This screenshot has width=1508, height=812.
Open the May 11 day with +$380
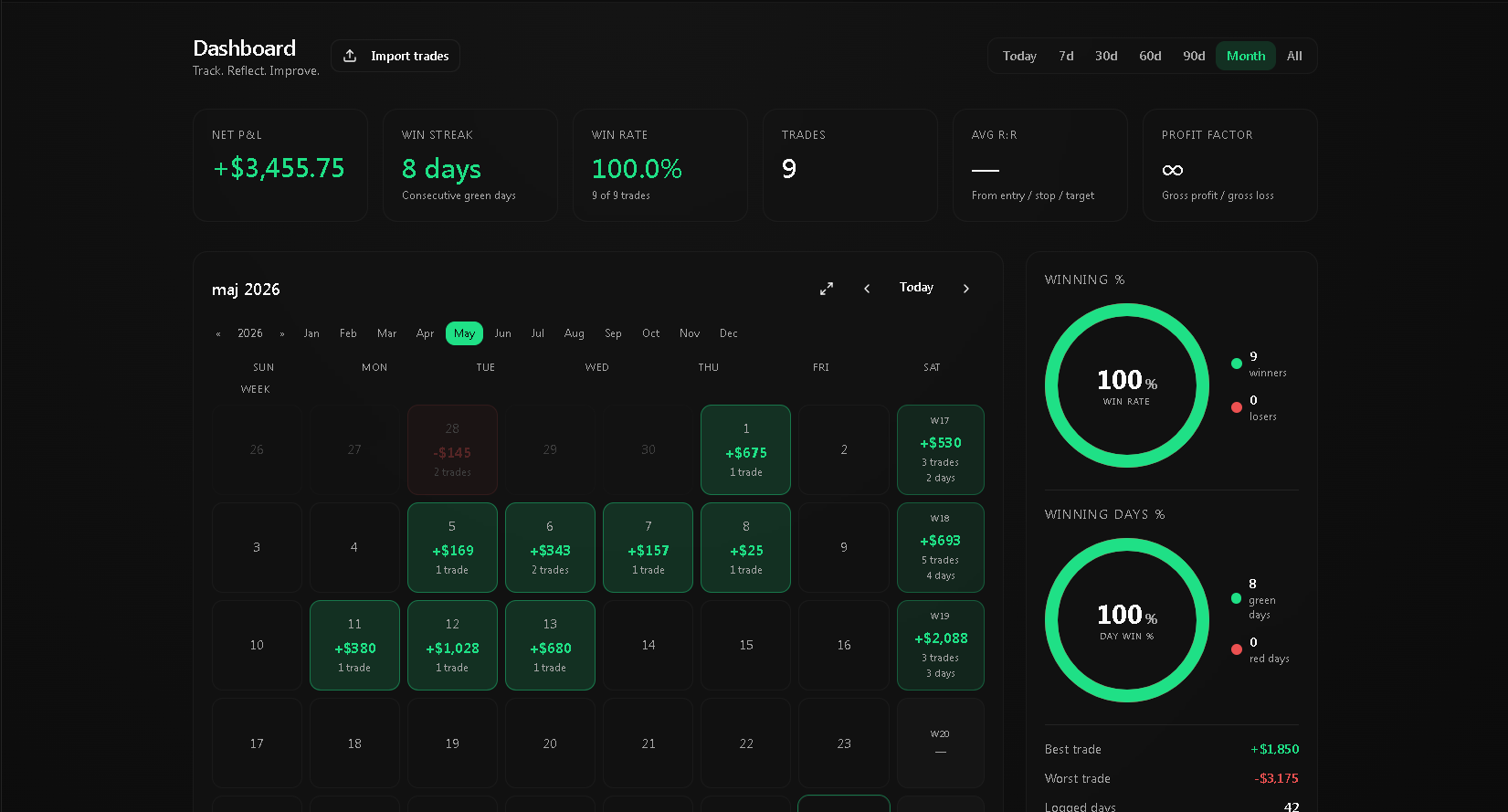[x=354, y=645]
